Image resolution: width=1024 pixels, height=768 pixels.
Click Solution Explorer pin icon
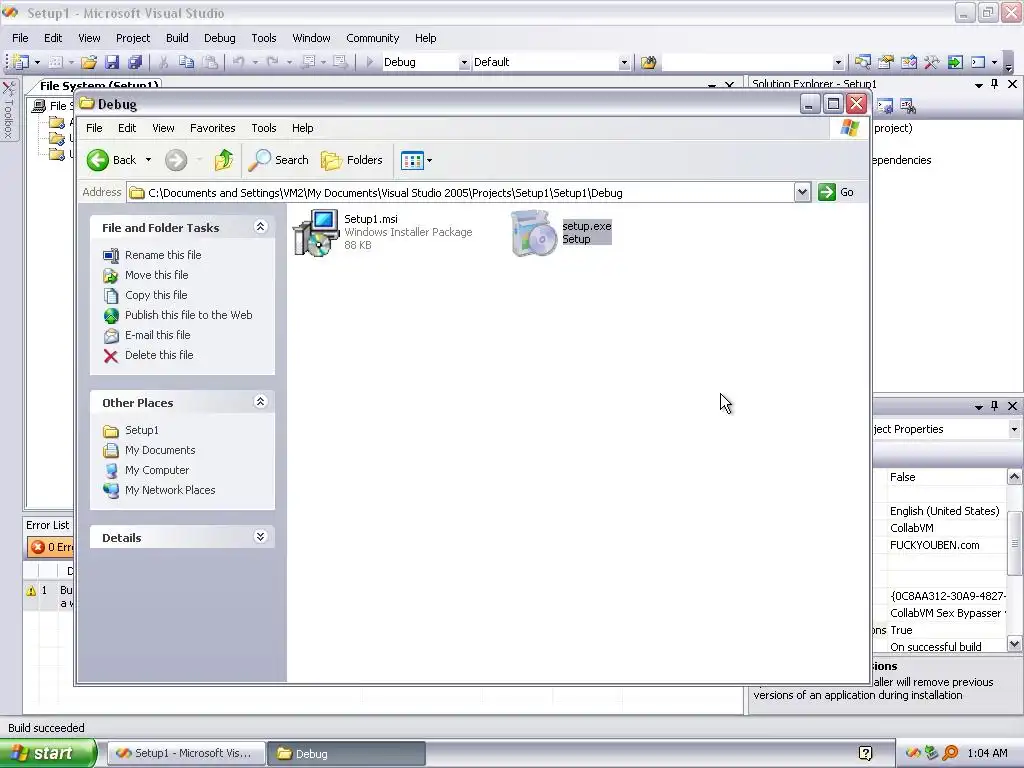(x=995, y=84)
